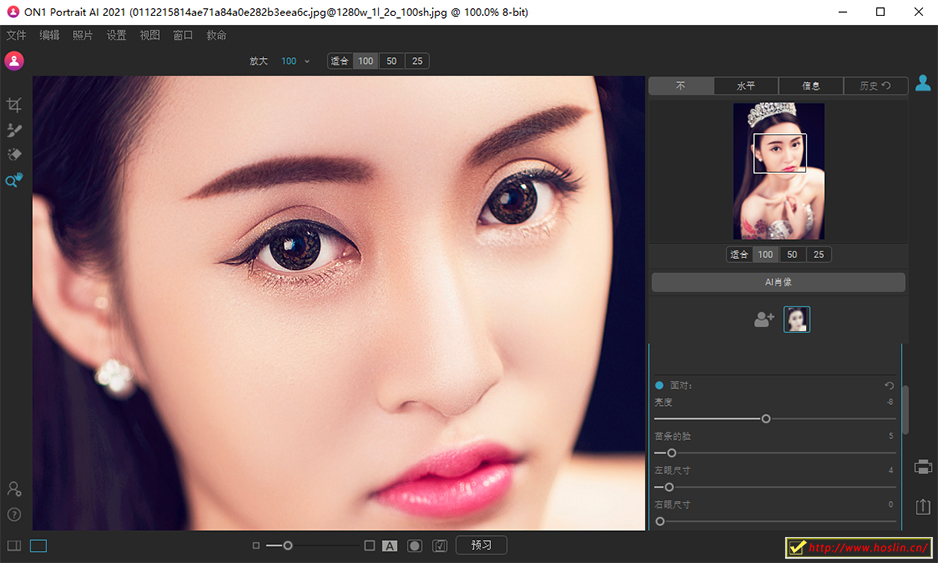This screenshot has width=938, height=563.
Task: Click the Add Face icon
Action: 764,320
